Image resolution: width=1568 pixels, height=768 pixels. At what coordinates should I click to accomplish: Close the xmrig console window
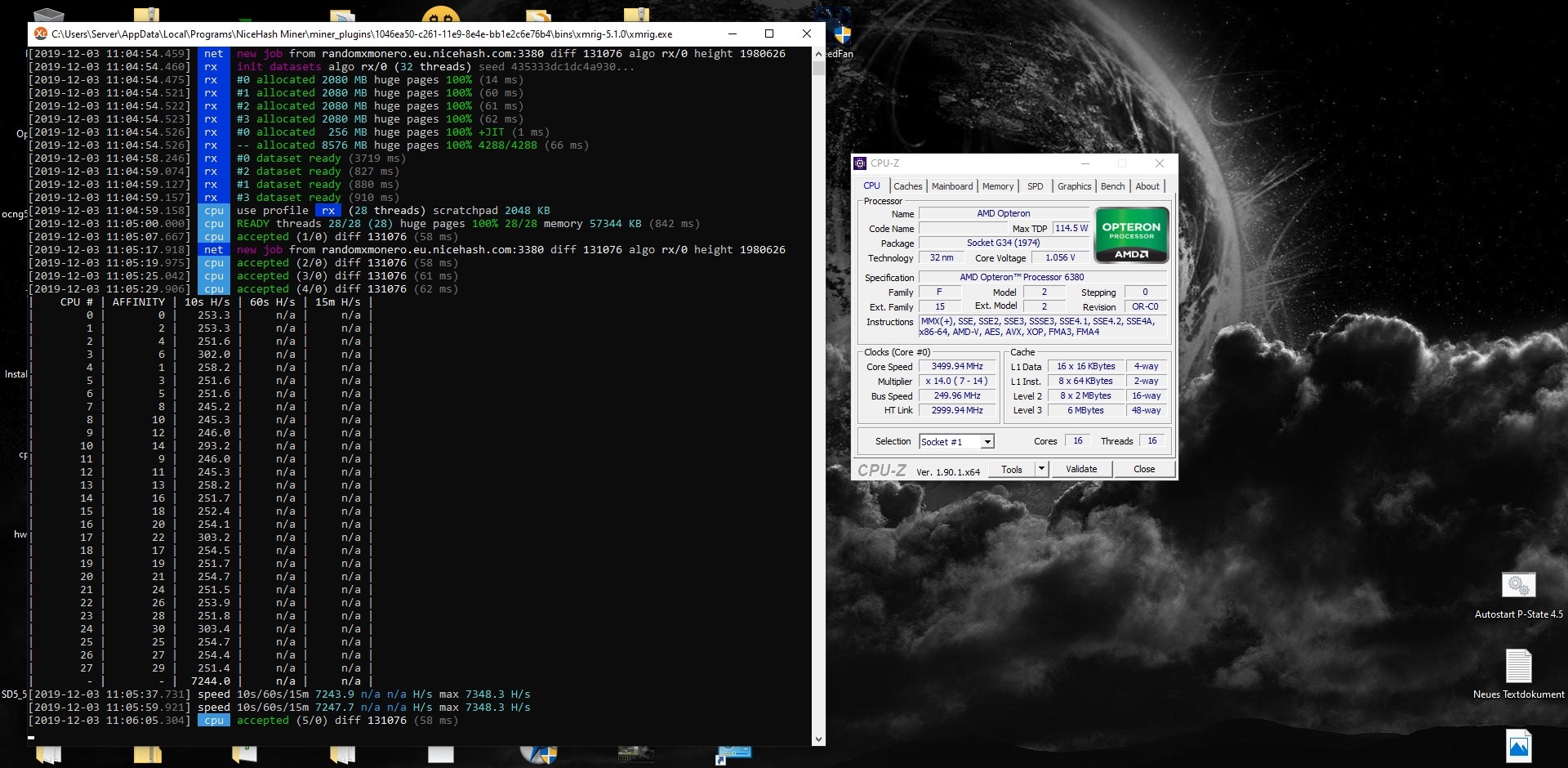pyautogui.click(x=807, y=33)
